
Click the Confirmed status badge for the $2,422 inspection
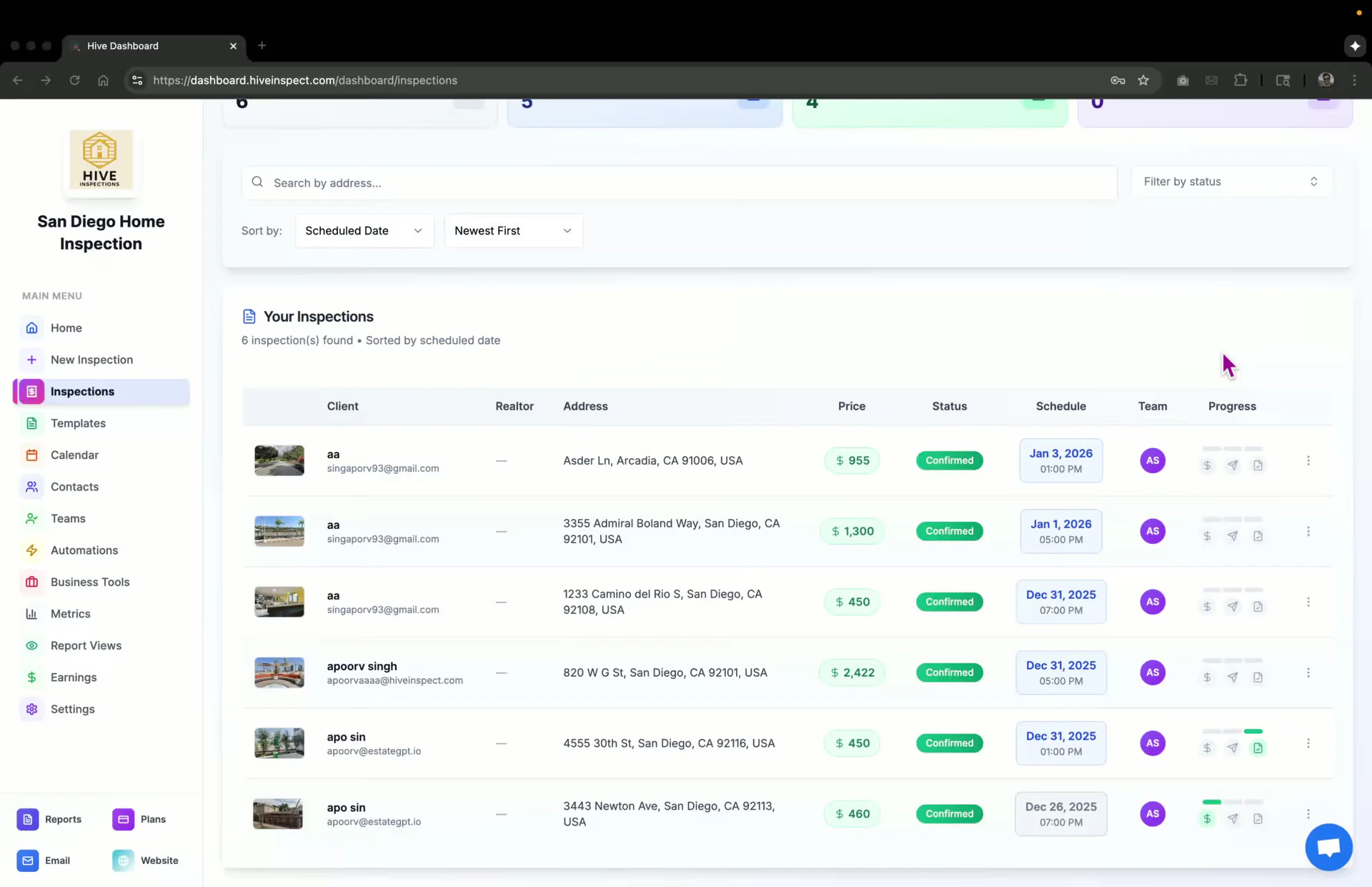(x=950, y=672)
